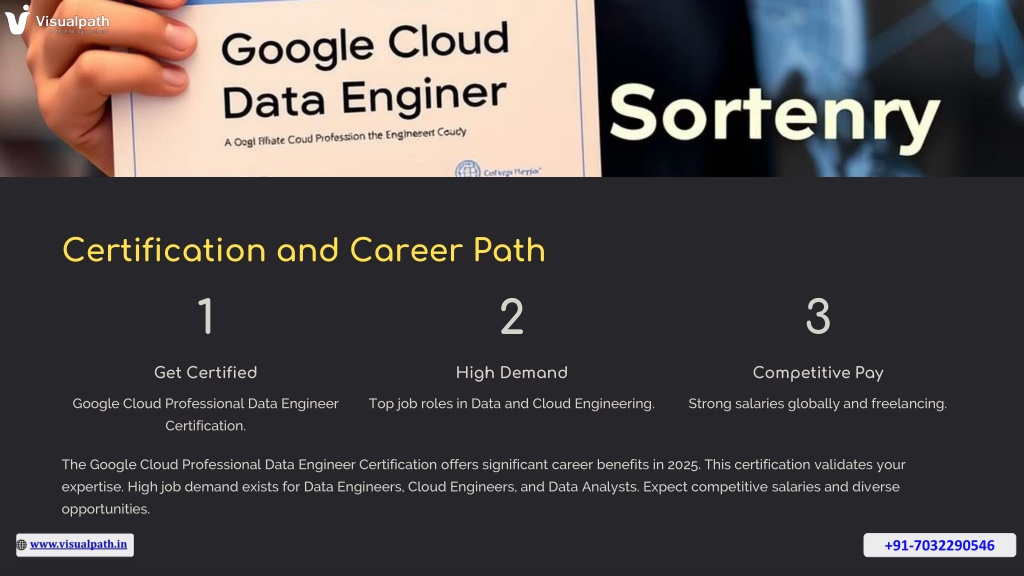Image resolution: width=1024 pixels, height=576 pixels.
Task: Click the Google Cloud Professional Data Engineer Certification description
Action: click(x=206, y=414)
